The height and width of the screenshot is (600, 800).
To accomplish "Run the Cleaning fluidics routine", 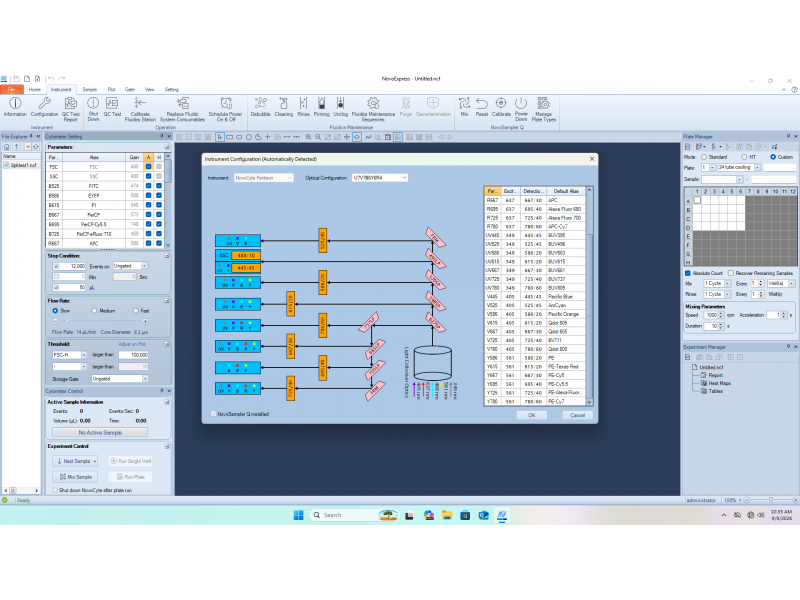I will [284, 107].
